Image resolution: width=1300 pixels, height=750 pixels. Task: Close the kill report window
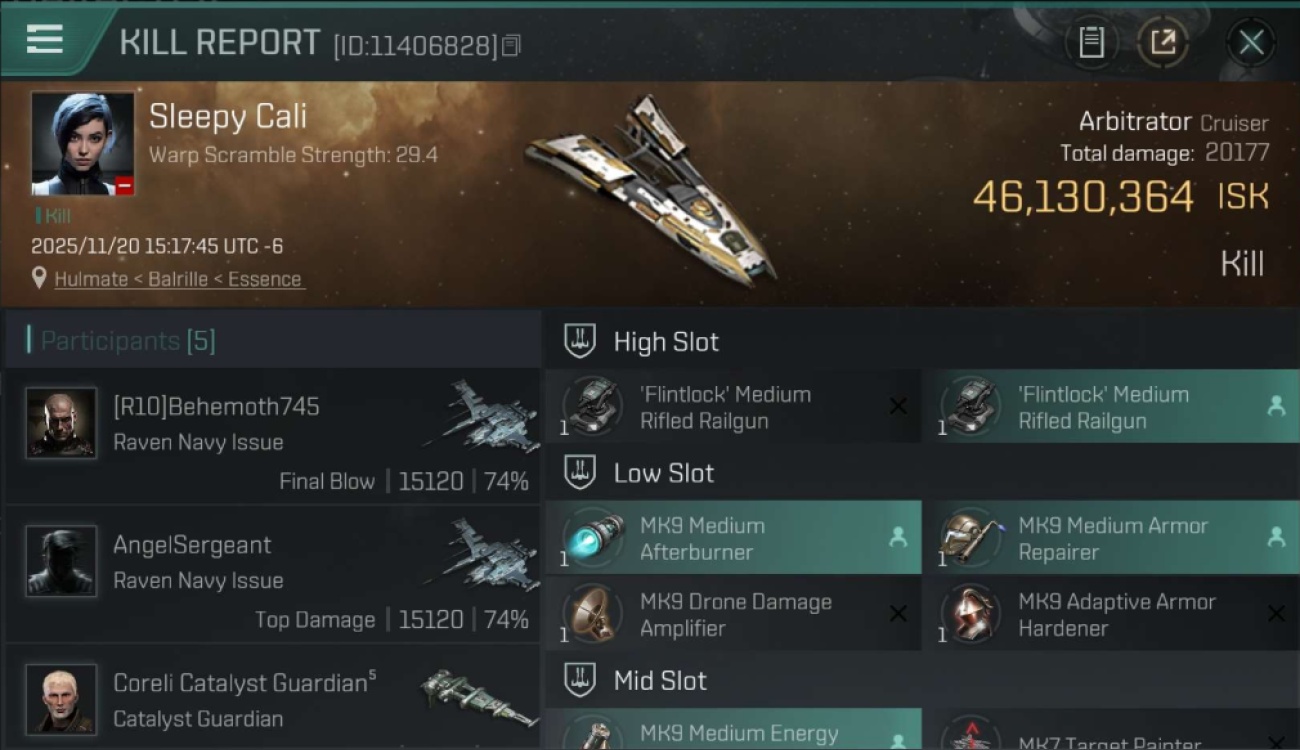tap(1251, 42)
